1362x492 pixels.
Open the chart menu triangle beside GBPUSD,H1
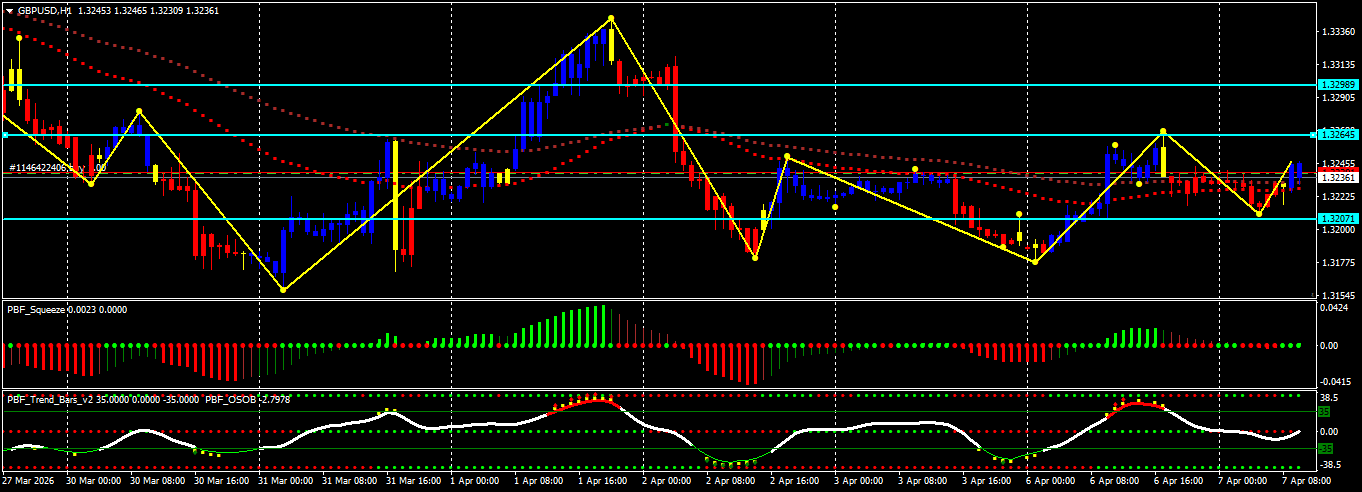pos(9,10)
